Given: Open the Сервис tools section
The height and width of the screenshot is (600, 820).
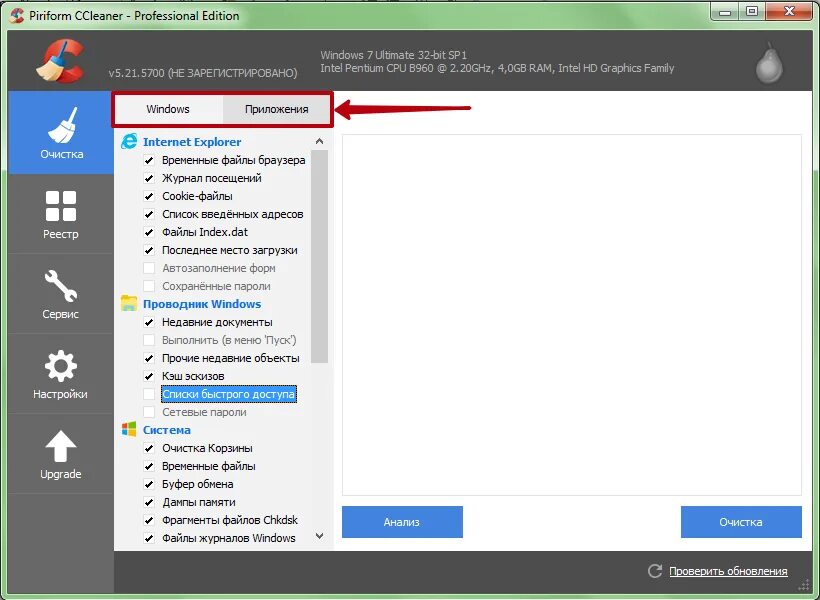Looking at the screenshot, I should pyautogui.click(x=61, y=294).
